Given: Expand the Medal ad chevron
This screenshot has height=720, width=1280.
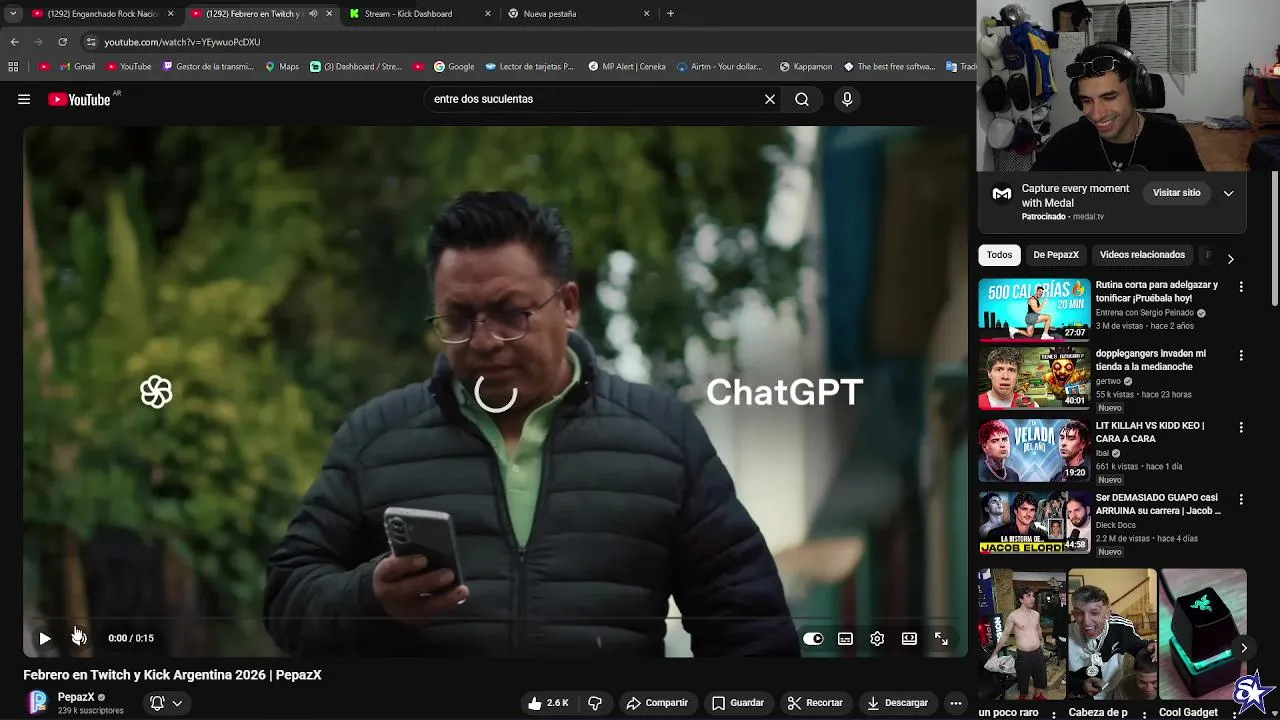Looking at the screenshot, I should tap(1229, 193).
